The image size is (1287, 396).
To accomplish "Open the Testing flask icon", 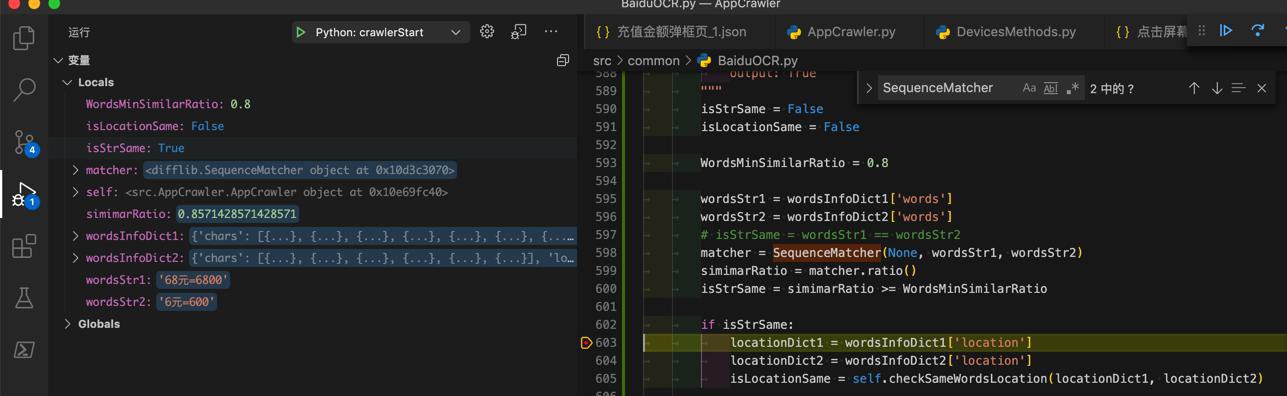I will [x=24, y=298].
